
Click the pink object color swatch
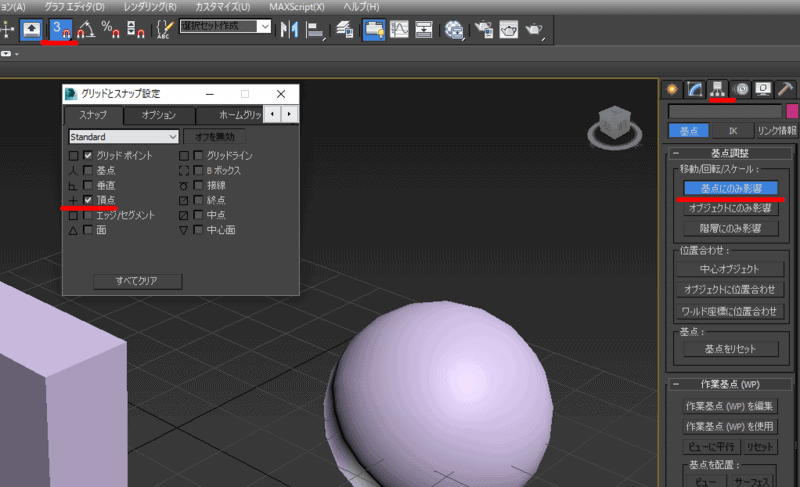pos(792,111)
